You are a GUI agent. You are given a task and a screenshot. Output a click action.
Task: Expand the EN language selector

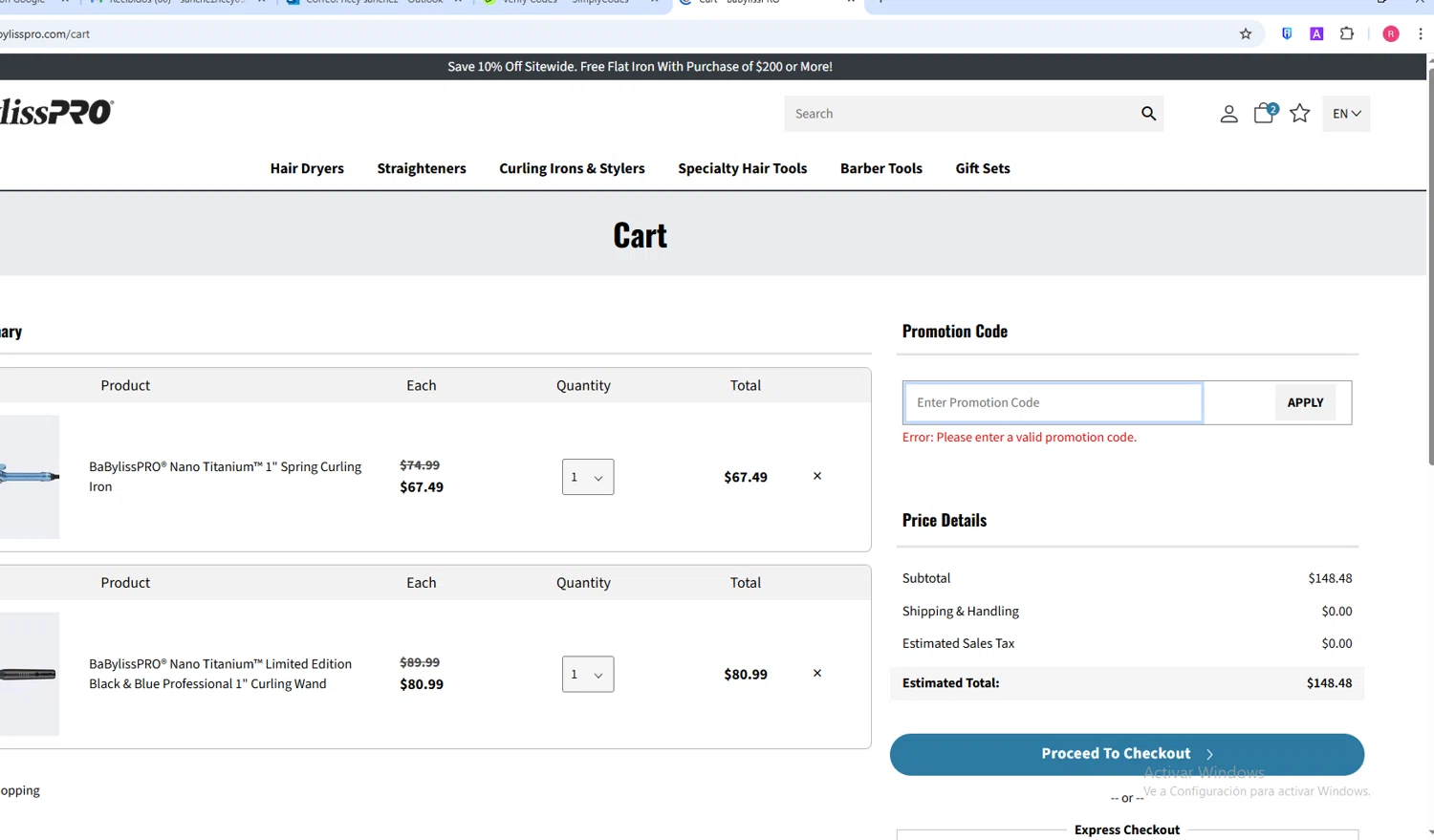pos(1346,114)
